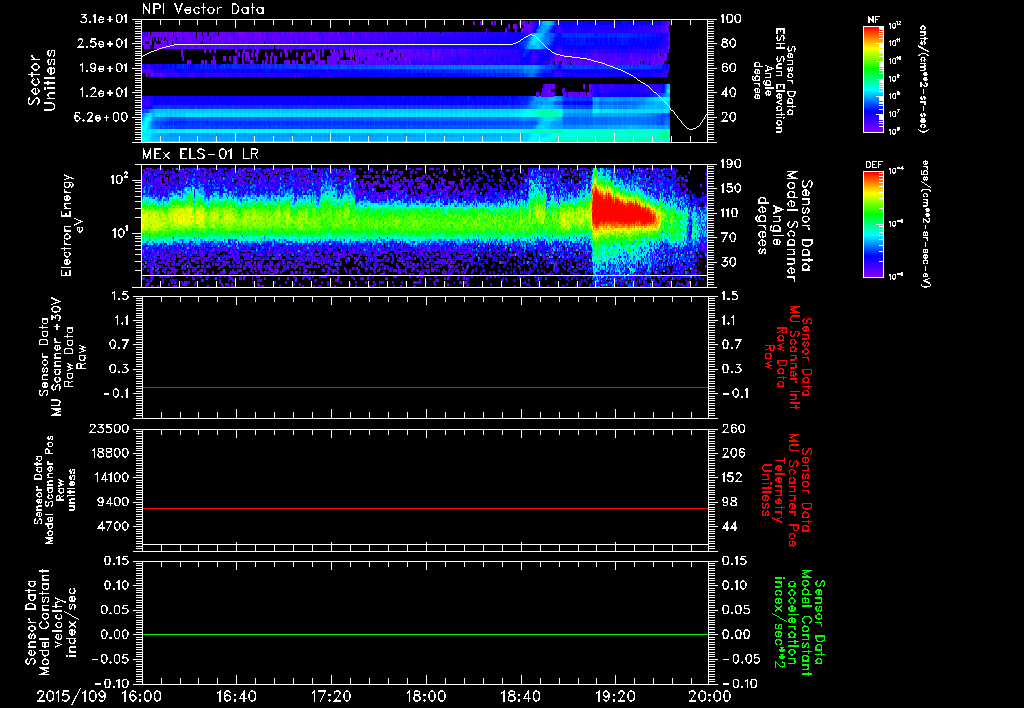Select the "Sector Unitless" axis label
The height and width of the screenshot is (708, 1024).
[x=42, y=80]
